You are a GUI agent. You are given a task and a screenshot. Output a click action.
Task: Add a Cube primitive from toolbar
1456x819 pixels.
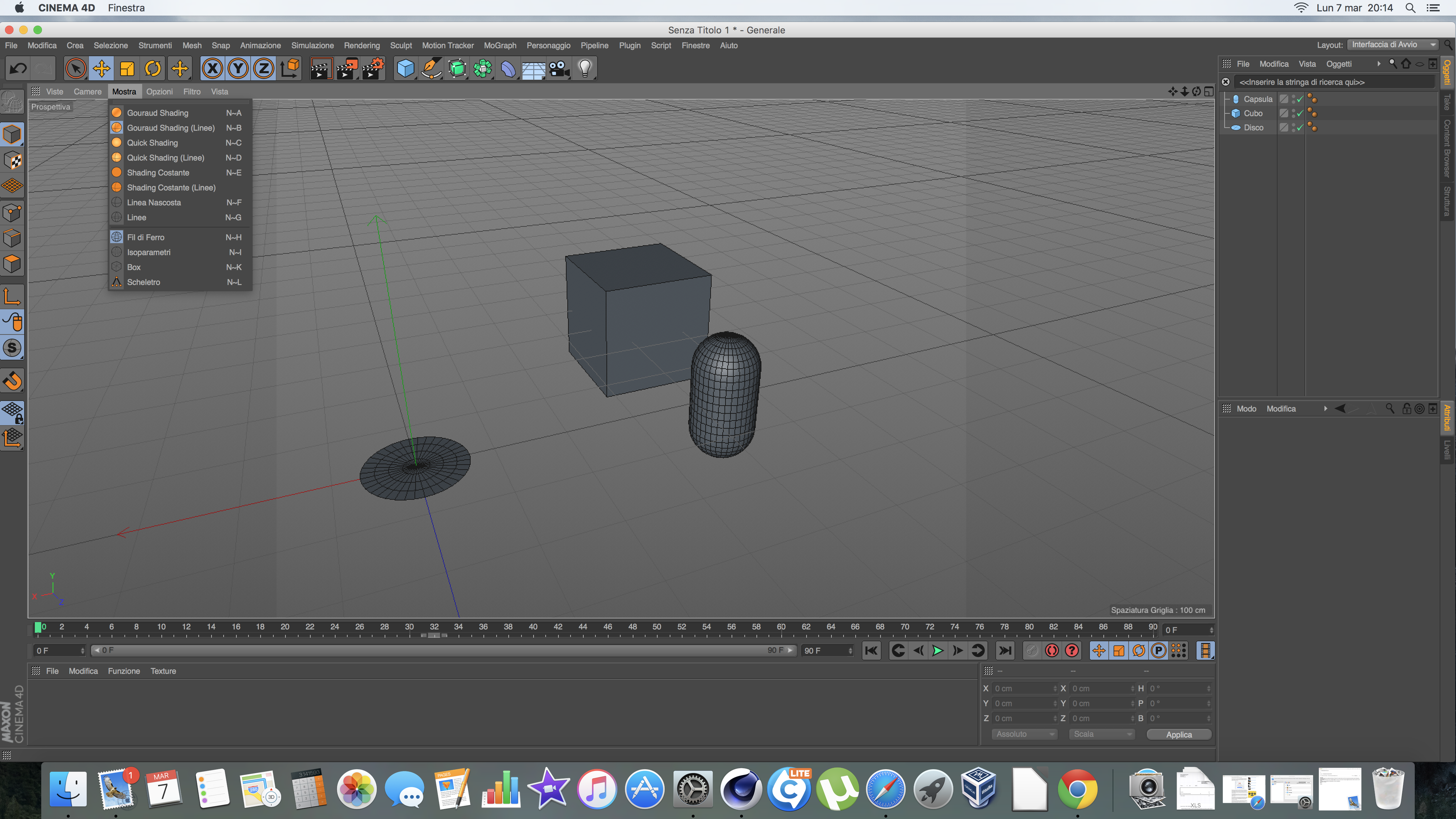pyautogui.click(x=405, y=69)
